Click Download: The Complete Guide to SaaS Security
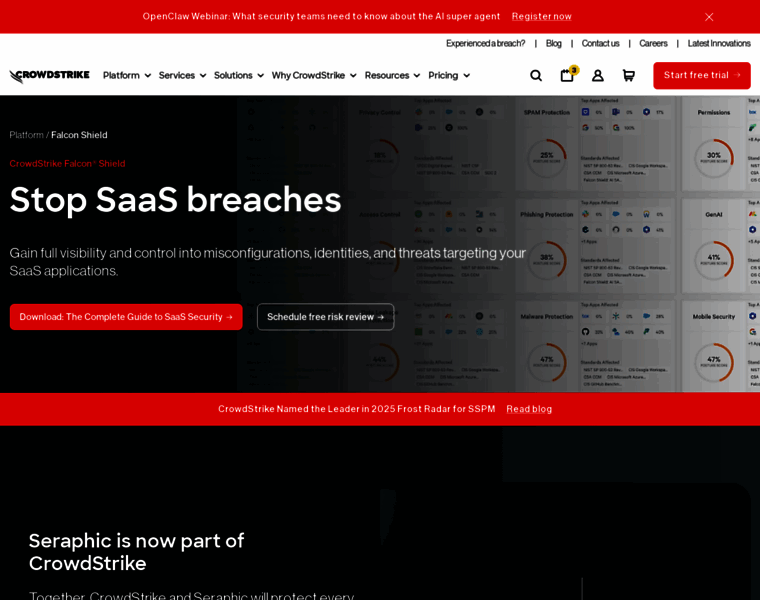The height and width of the screenshot is (600, 760). pyautogui.click(x=126, y=317)
